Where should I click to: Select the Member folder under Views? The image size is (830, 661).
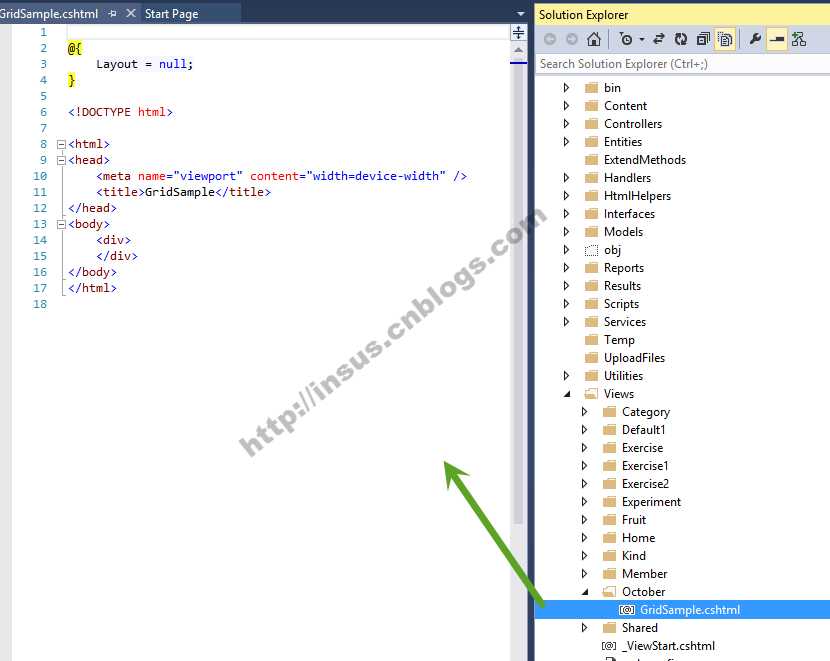pos(644,574)
